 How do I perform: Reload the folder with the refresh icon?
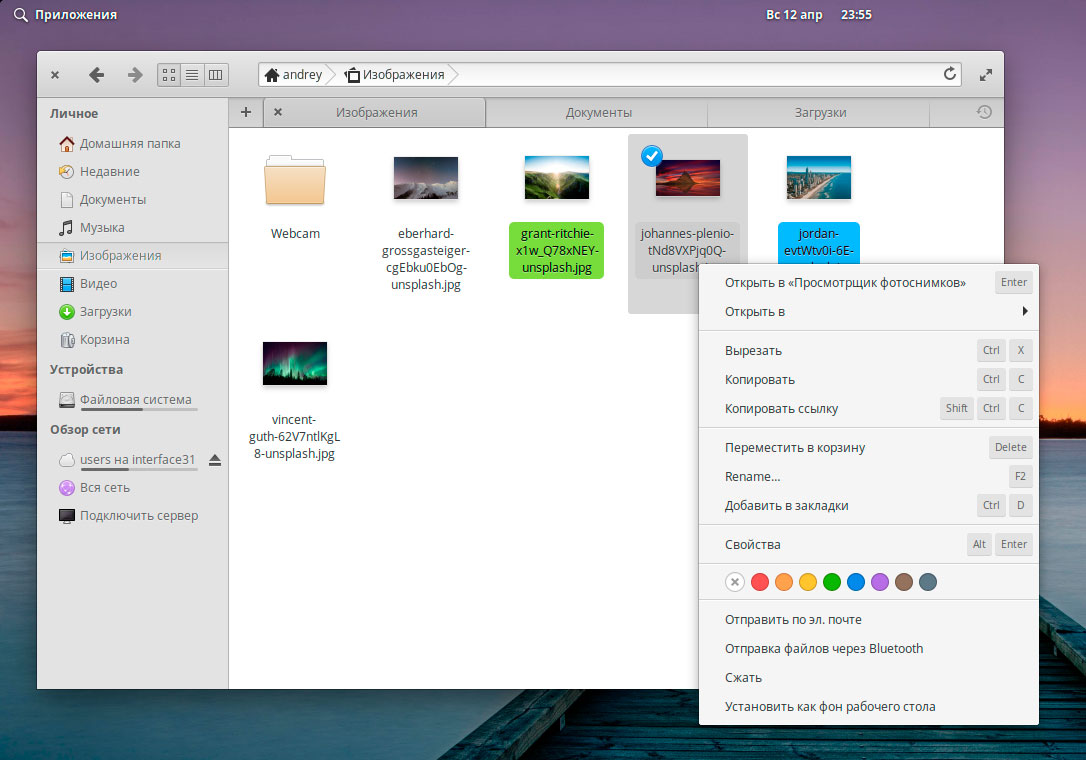950,74
